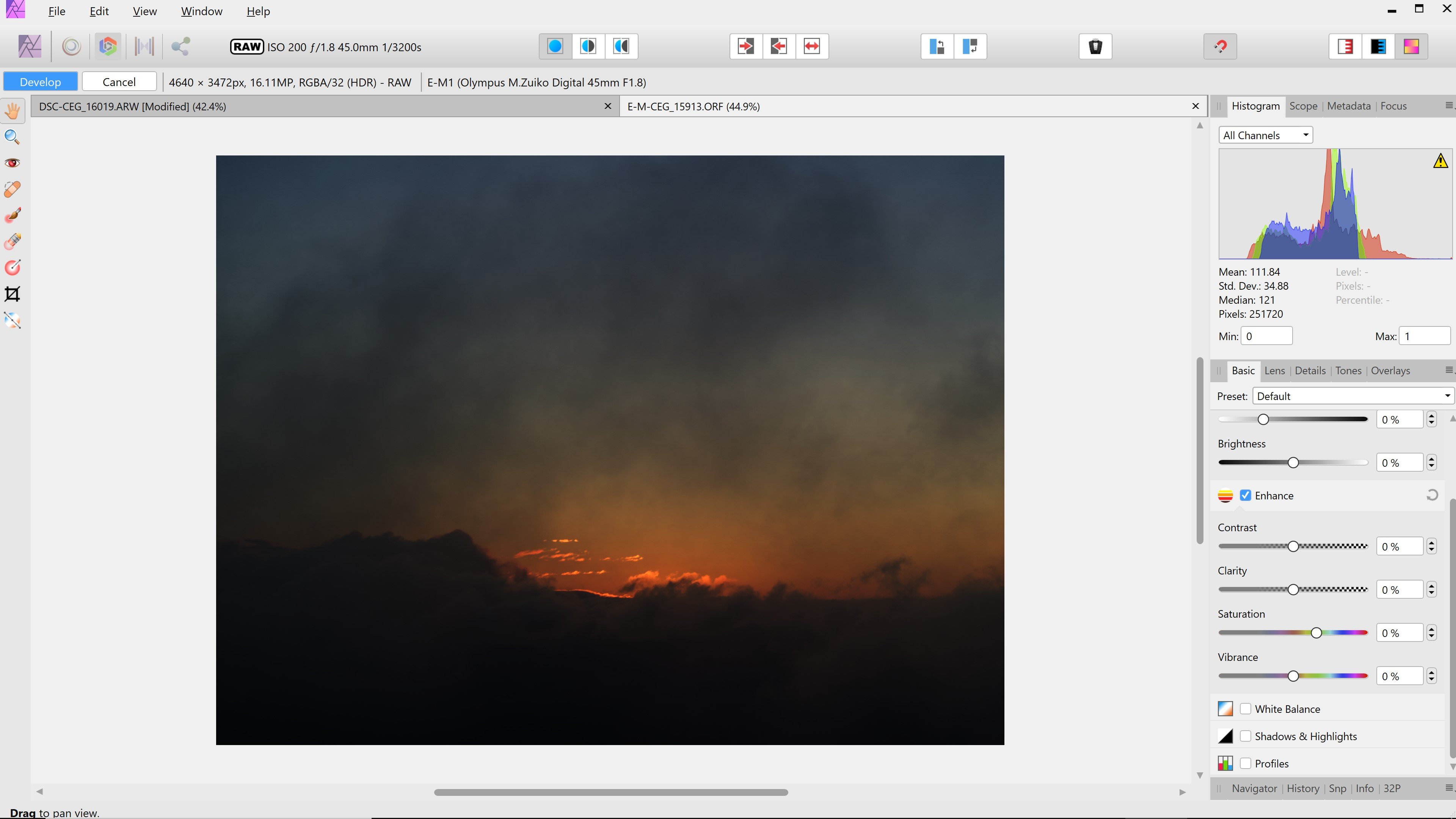The height and width of the screenshot is (819, 1456).
Task: Switch to Photo Persona icon
Action: (x=30, y=46)
